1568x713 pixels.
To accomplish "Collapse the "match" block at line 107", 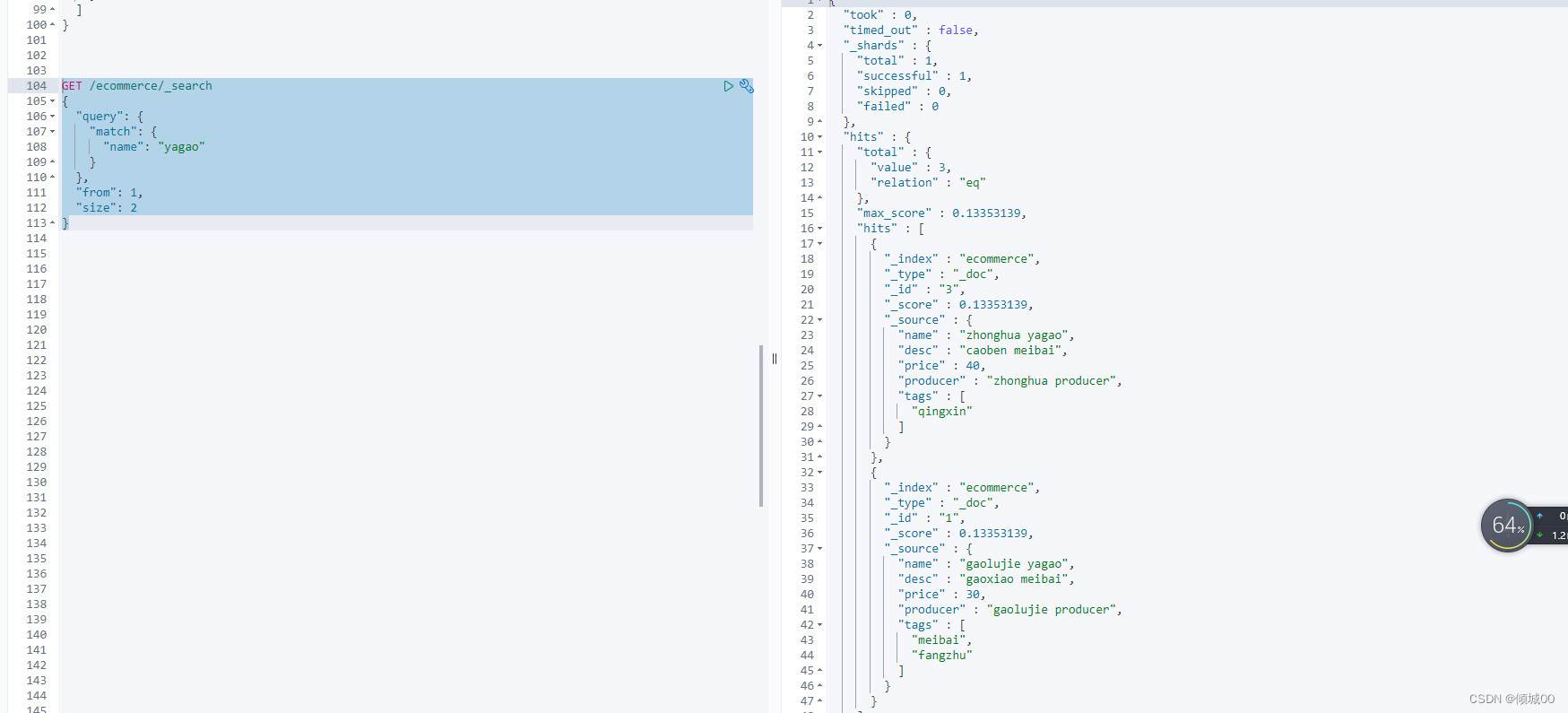I will (x=52, y=132).
